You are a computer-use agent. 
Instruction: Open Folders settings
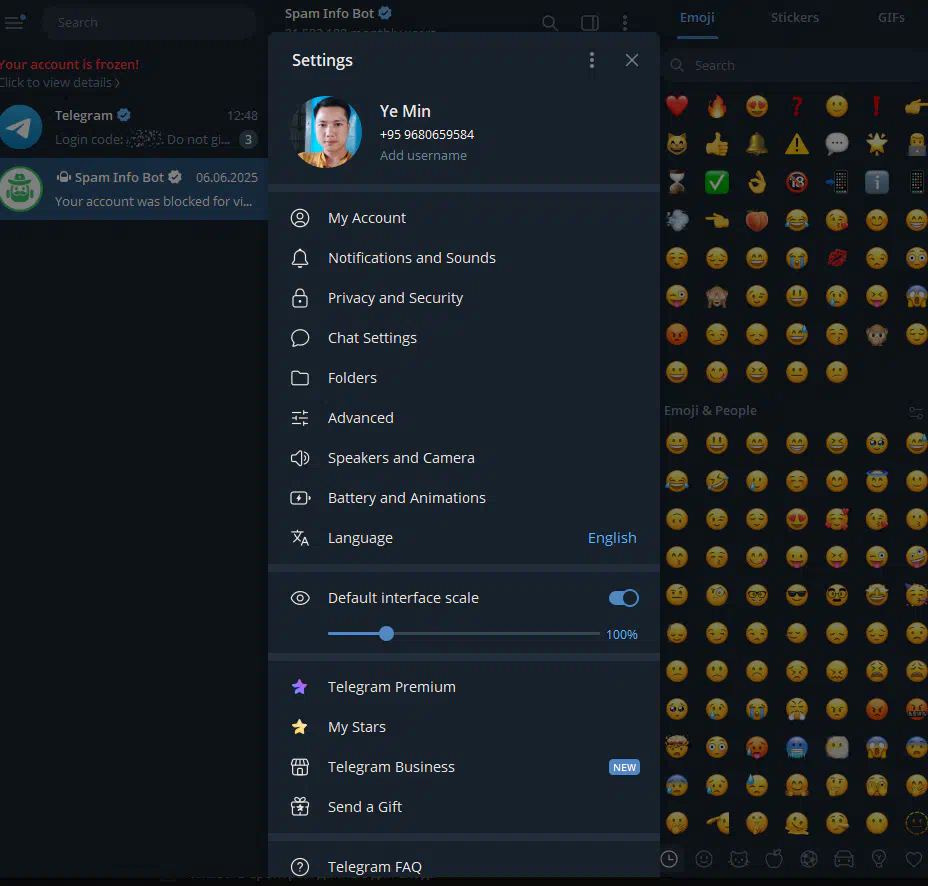pyautogui.click(x=463, y=378)
